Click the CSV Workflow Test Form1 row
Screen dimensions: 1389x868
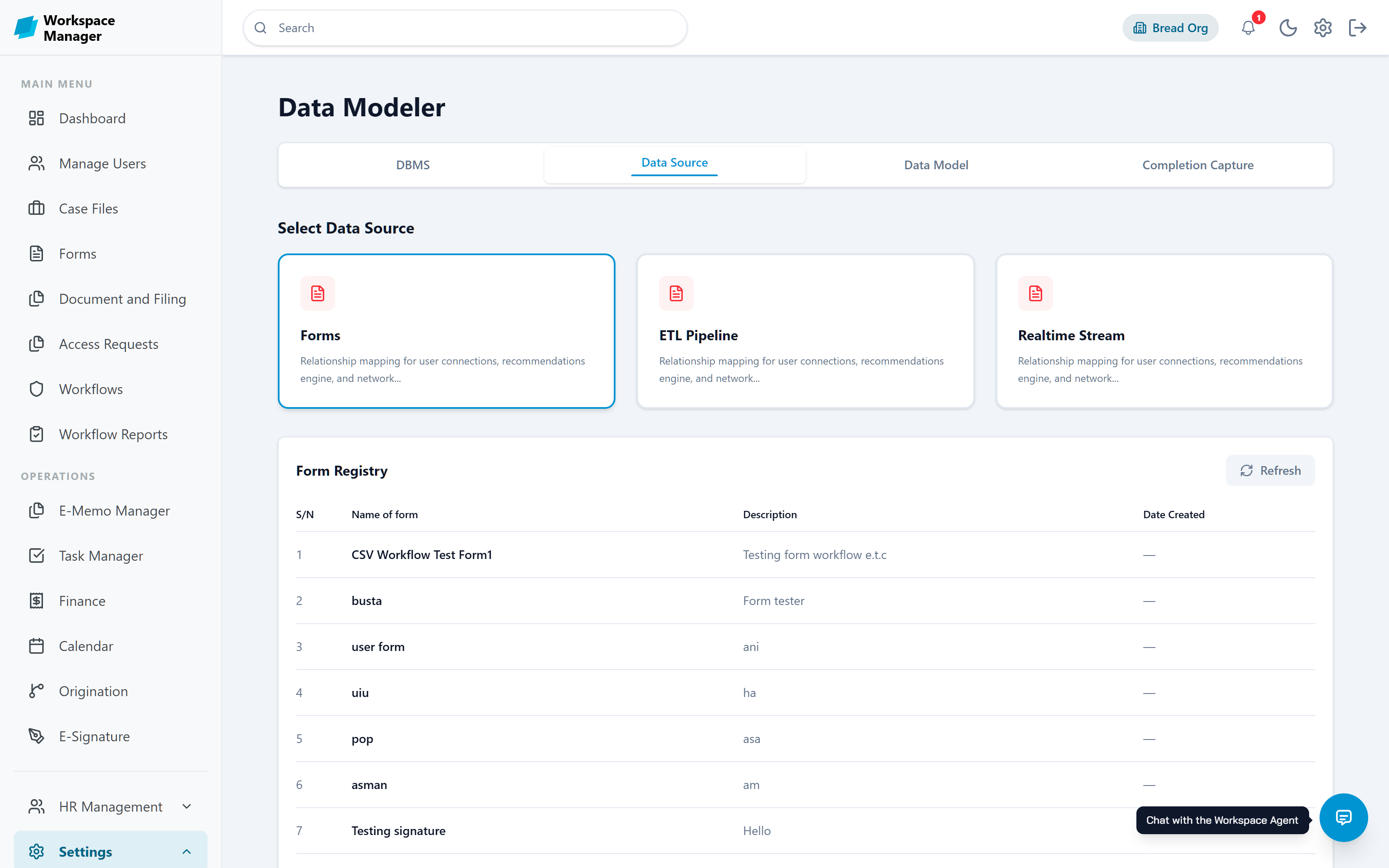(805, 555)
